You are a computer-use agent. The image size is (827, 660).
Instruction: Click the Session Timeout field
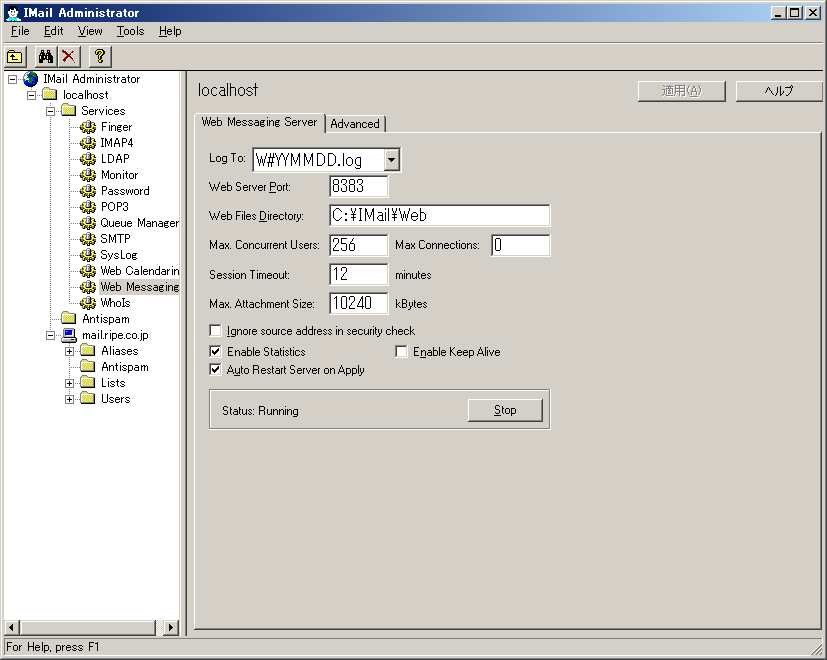tap(359, 274)
